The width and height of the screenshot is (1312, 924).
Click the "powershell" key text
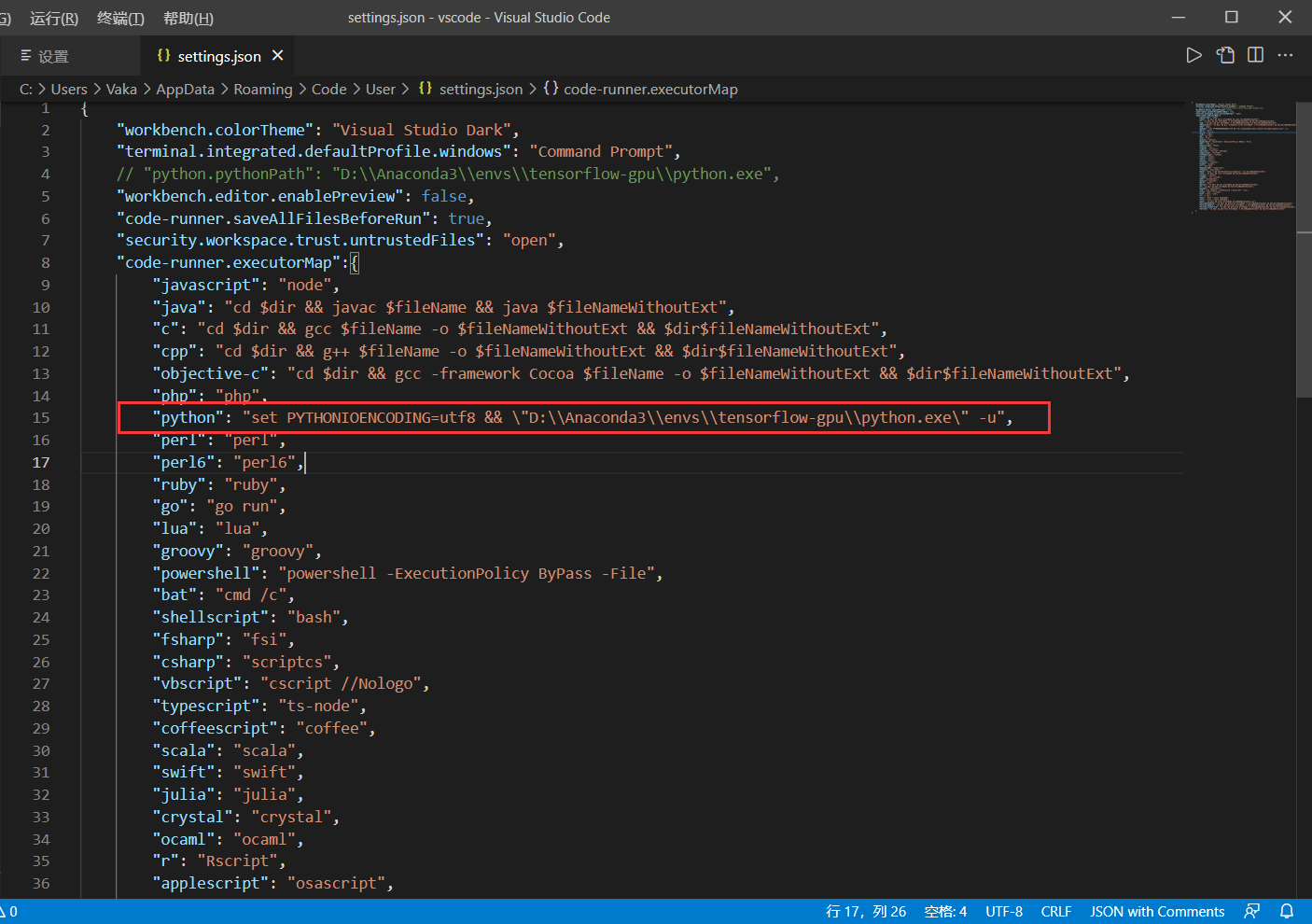pyautogui.click(x=206, y=574)
